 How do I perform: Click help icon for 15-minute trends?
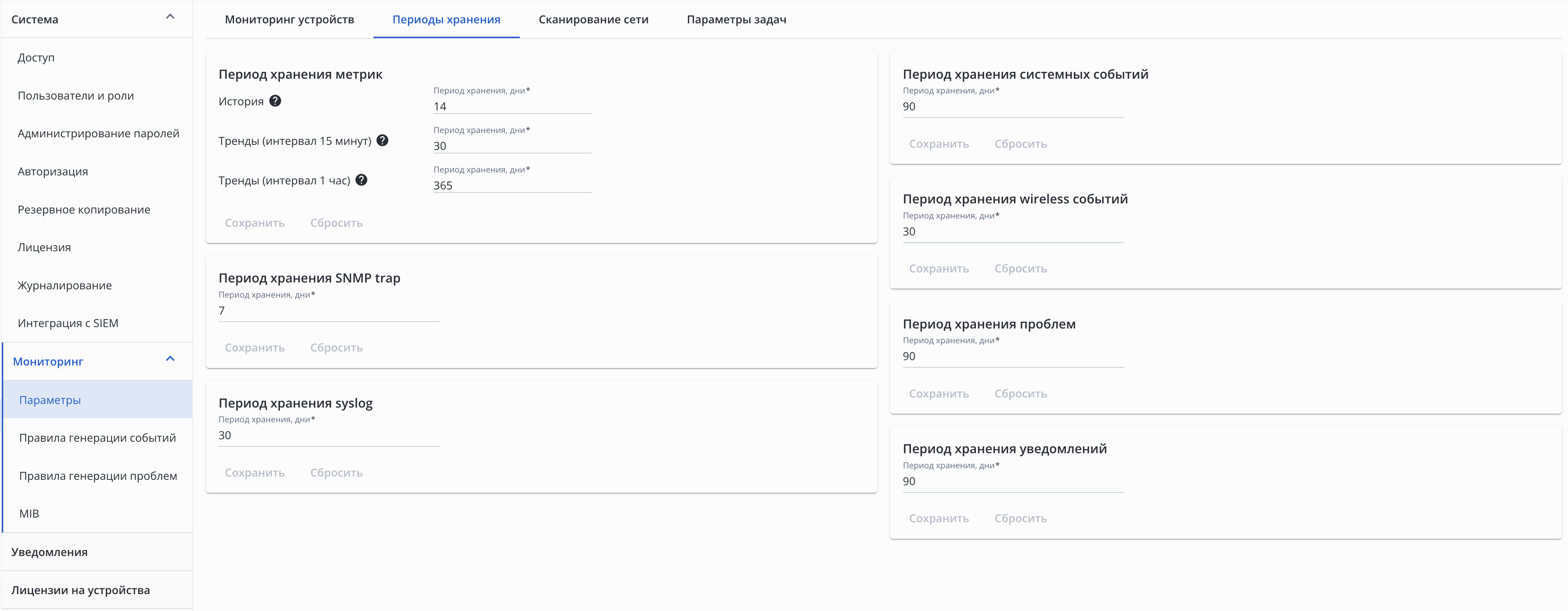coord(382,141)
